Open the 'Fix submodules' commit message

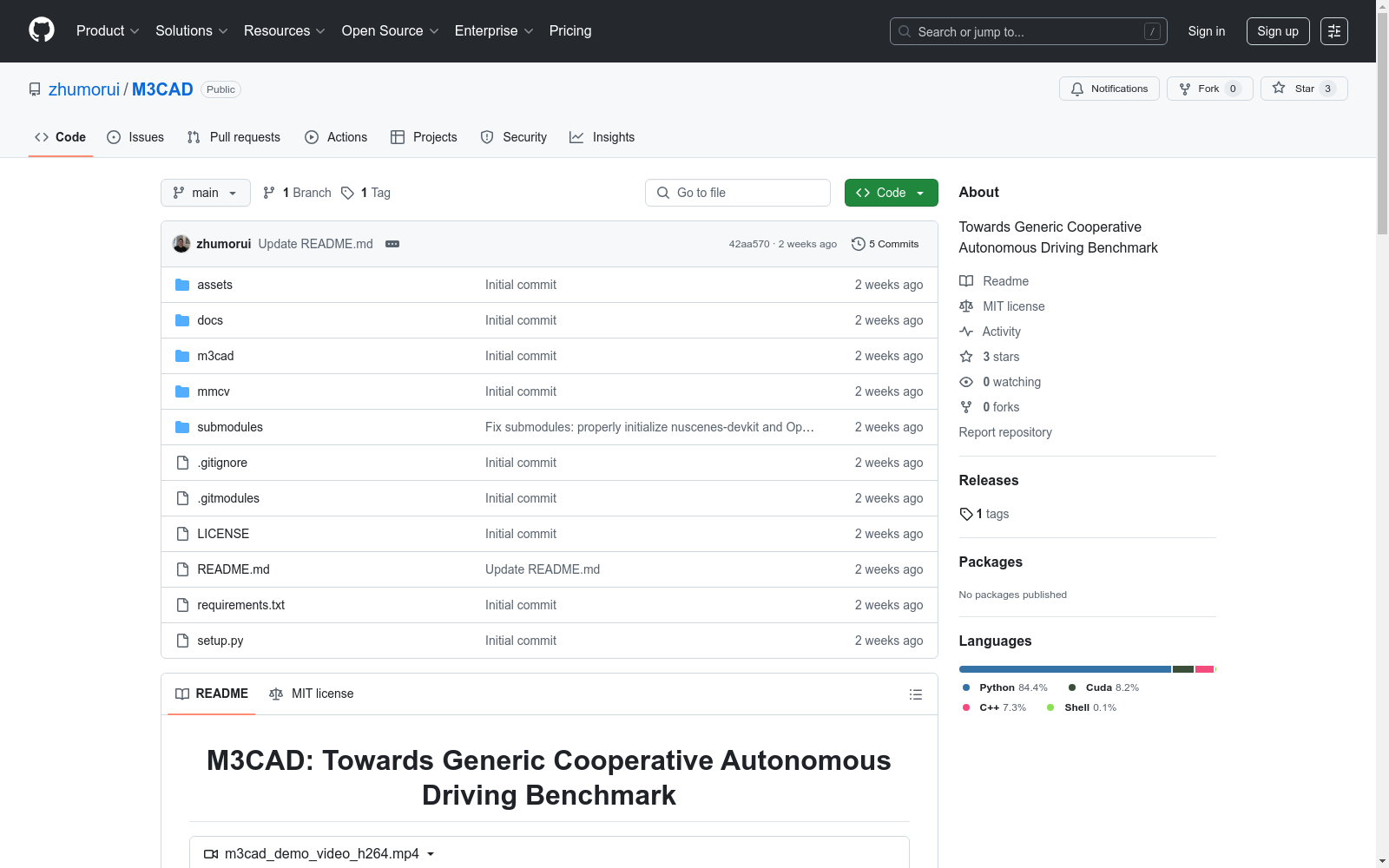tap(649, 427)
